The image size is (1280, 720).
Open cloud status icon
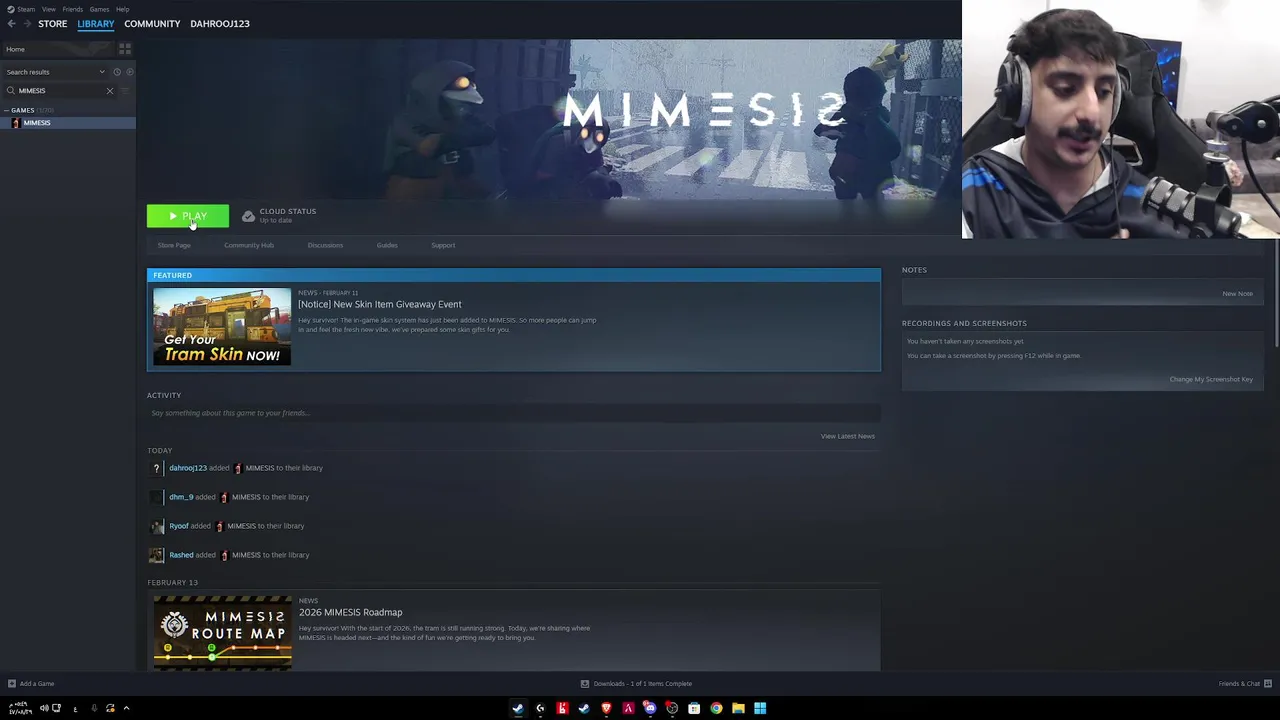click(248, 216)
